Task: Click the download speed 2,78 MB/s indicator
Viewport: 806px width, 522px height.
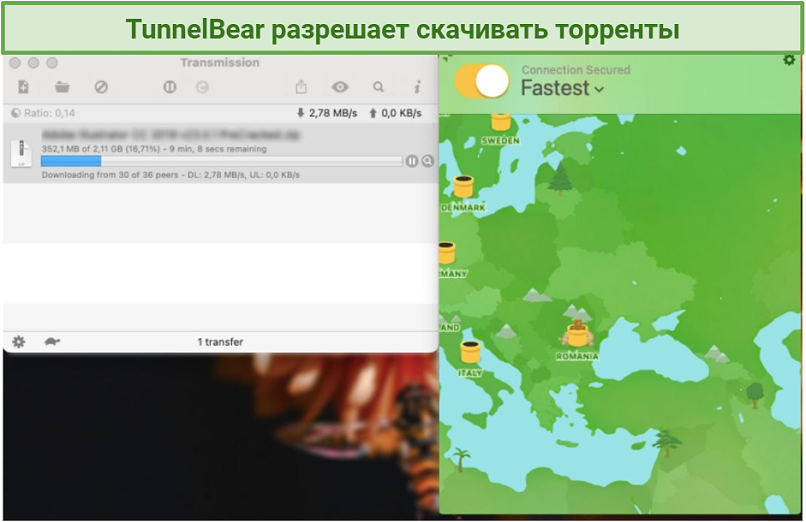Action: pos(326,113)
